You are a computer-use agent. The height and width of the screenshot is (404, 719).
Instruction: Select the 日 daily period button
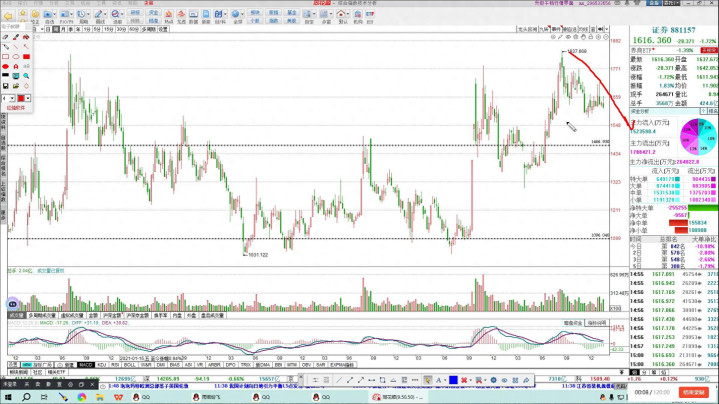coord(48,29)
